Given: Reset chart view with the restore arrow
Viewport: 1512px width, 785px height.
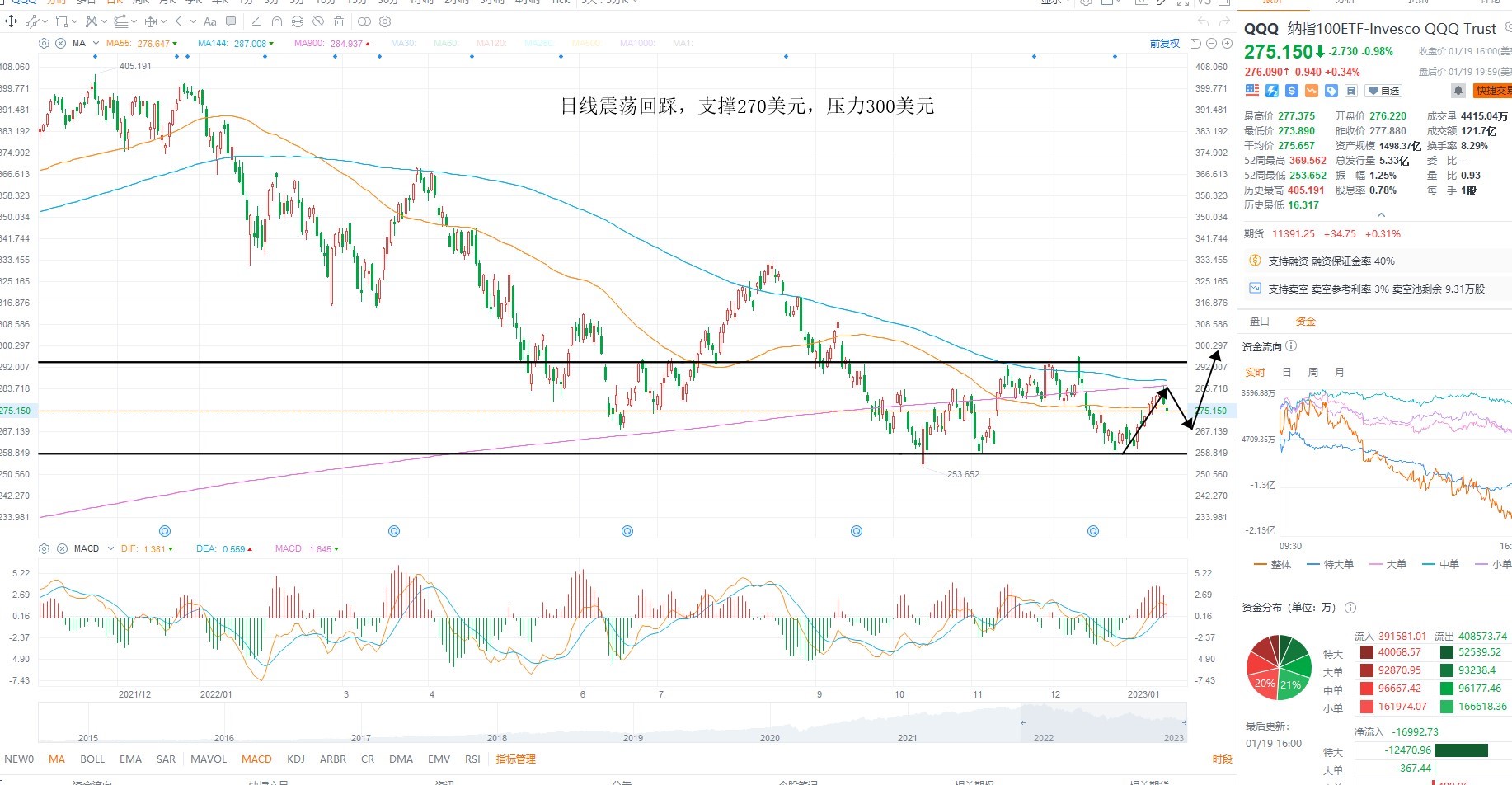Looking at the screenshot, I should [1196, 43].
